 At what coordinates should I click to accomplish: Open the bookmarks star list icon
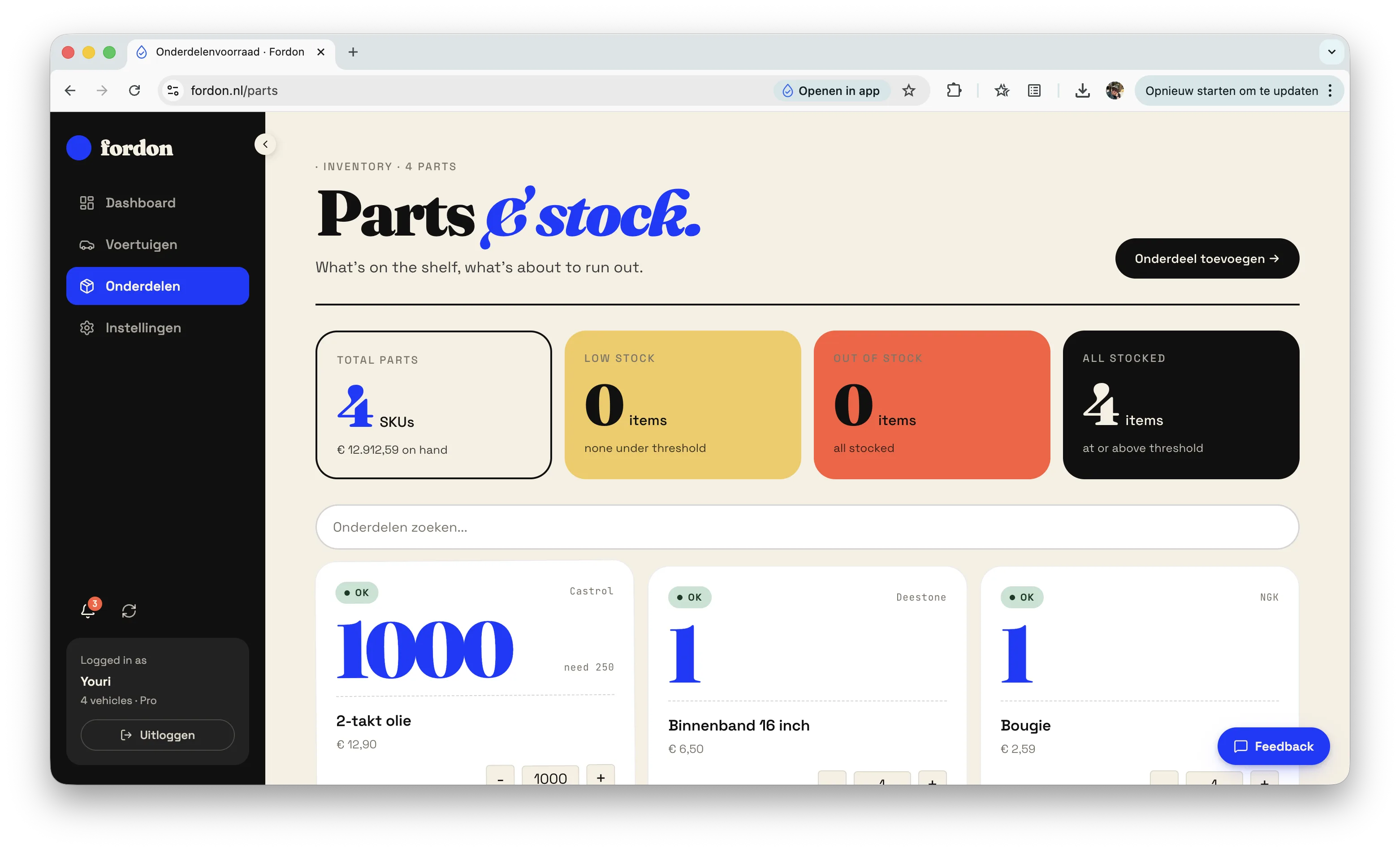[x=1002, y=90]
